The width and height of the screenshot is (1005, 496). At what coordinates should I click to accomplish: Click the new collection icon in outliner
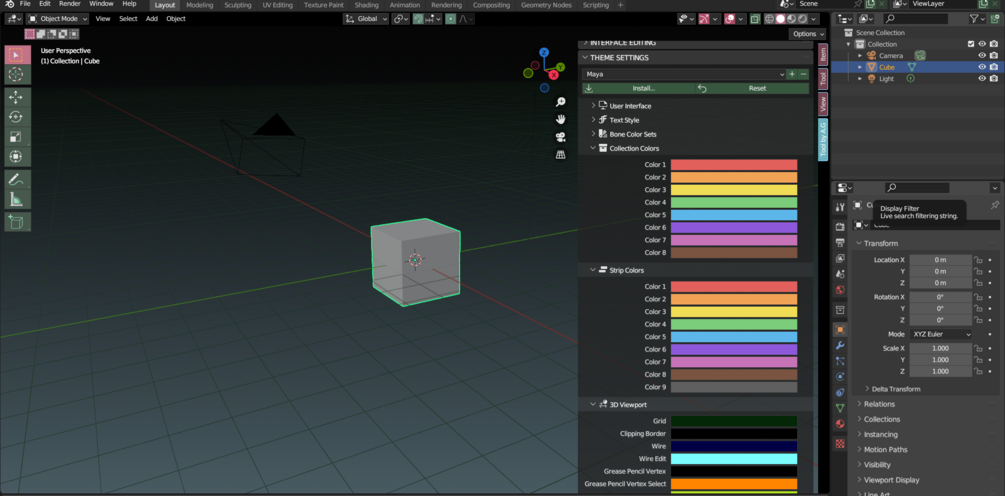point(994,19)
